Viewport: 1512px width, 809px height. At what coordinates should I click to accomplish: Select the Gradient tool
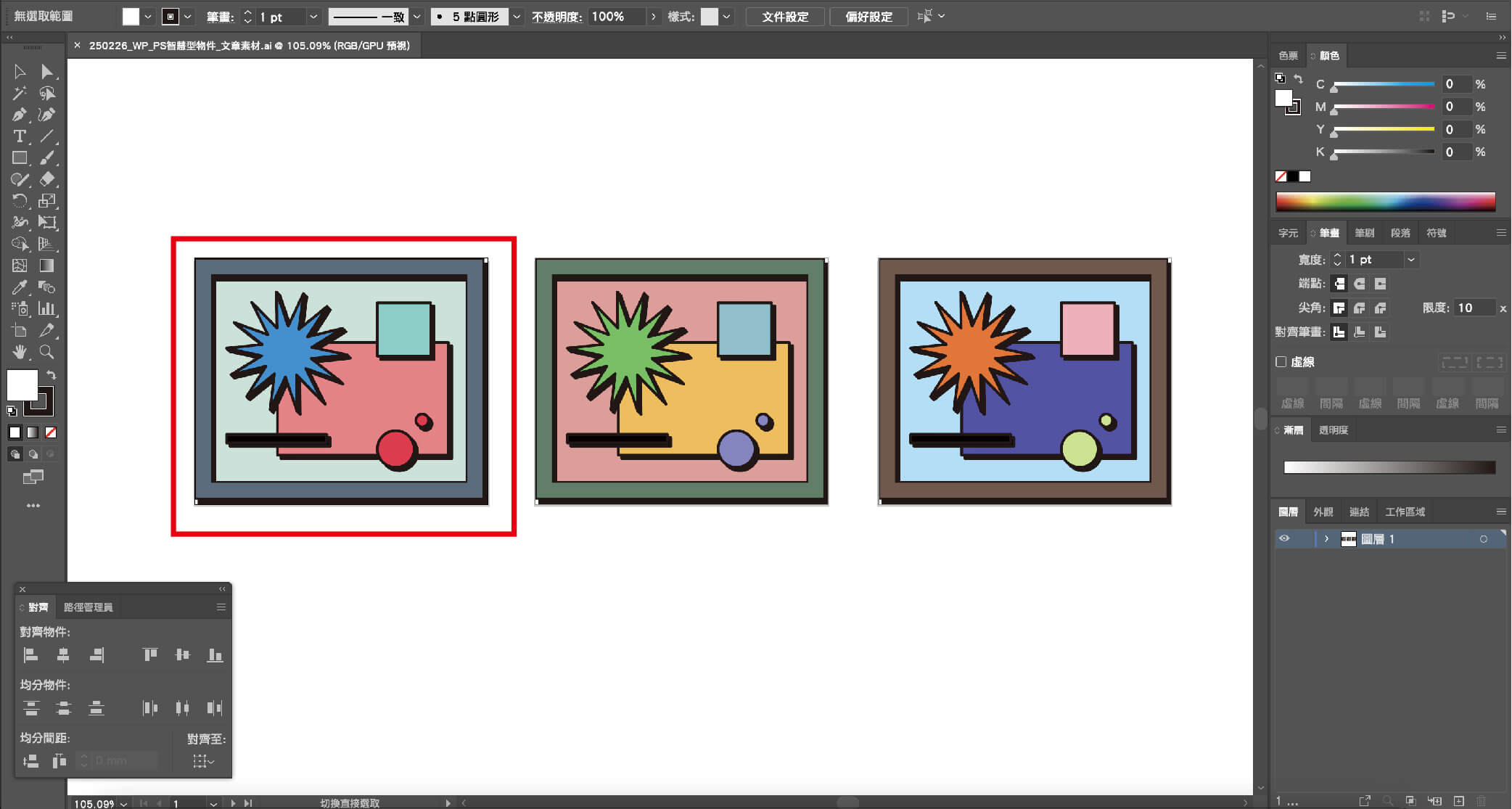coord(47,266)
